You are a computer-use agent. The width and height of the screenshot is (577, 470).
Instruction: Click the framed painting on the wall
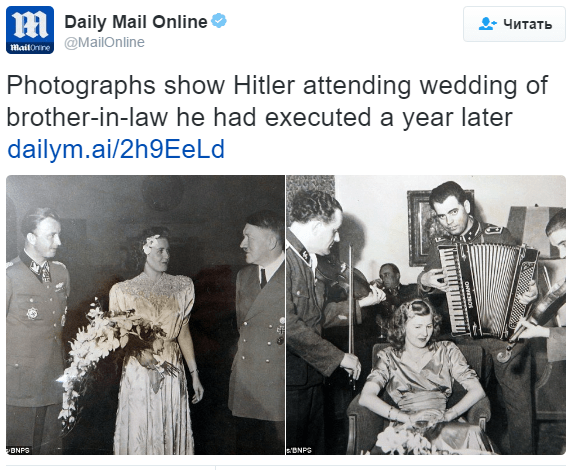(x=421, y=227)
